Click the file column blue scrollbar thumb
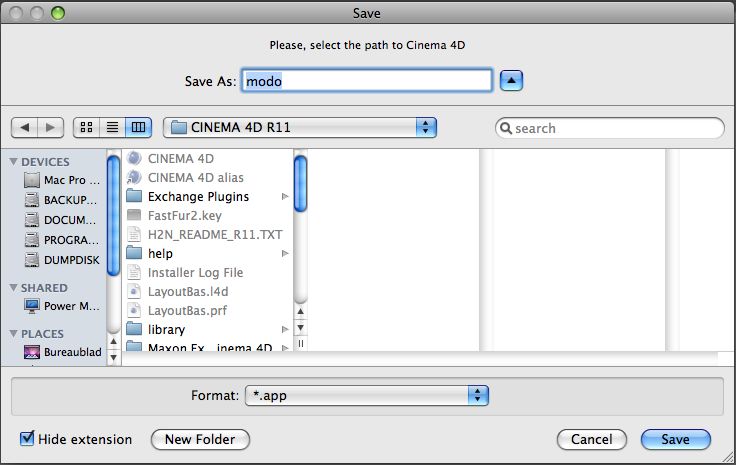Image resolution: width=736 pixels, height=465 pixels. pyautogui.click(x=300, y=183)
